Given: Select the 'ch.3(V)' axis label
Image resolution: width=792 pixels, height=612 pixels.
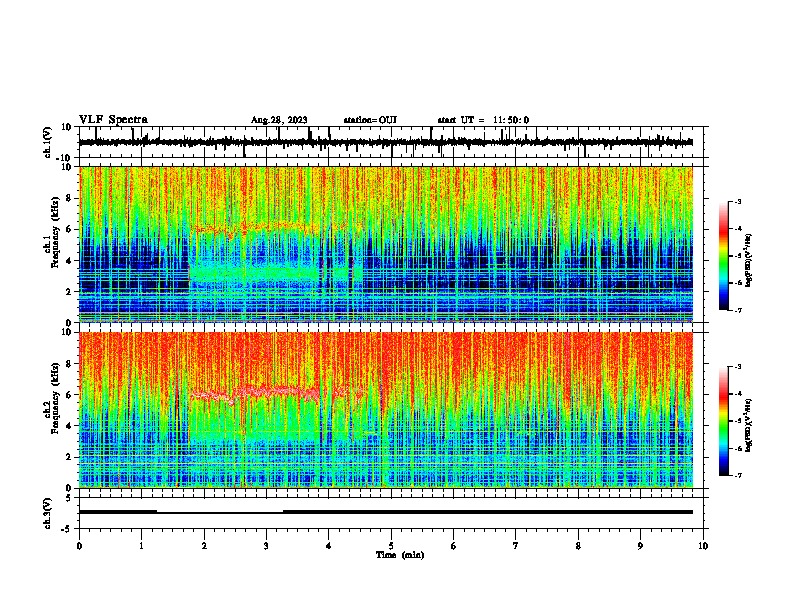Looking at the screenshot, I should (48, 513).
